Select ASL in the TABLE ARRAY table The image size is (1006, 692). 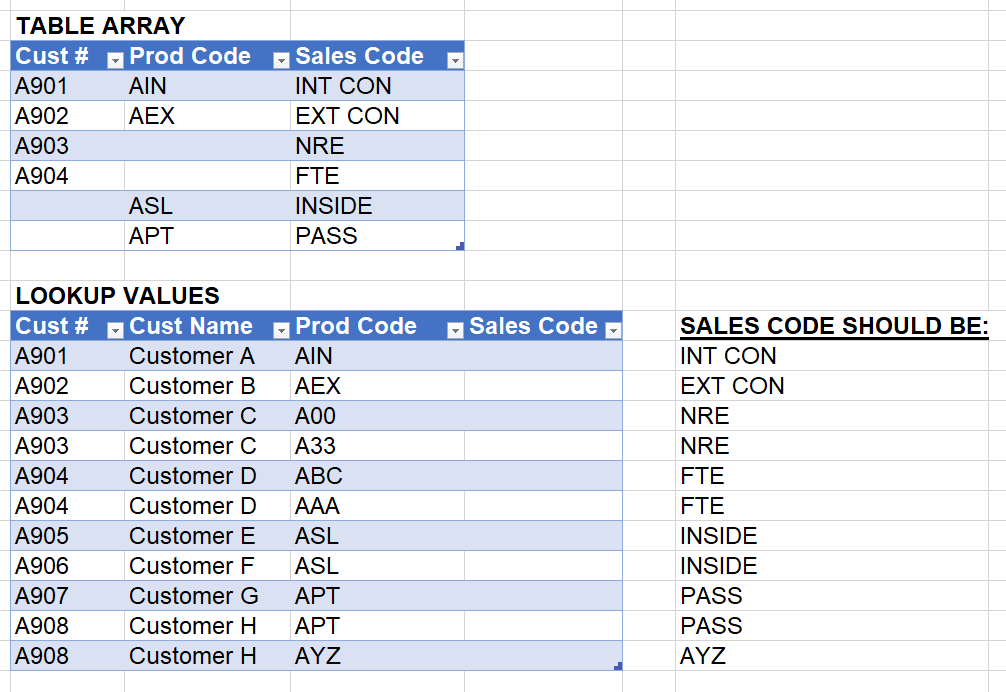pos(207,206)
